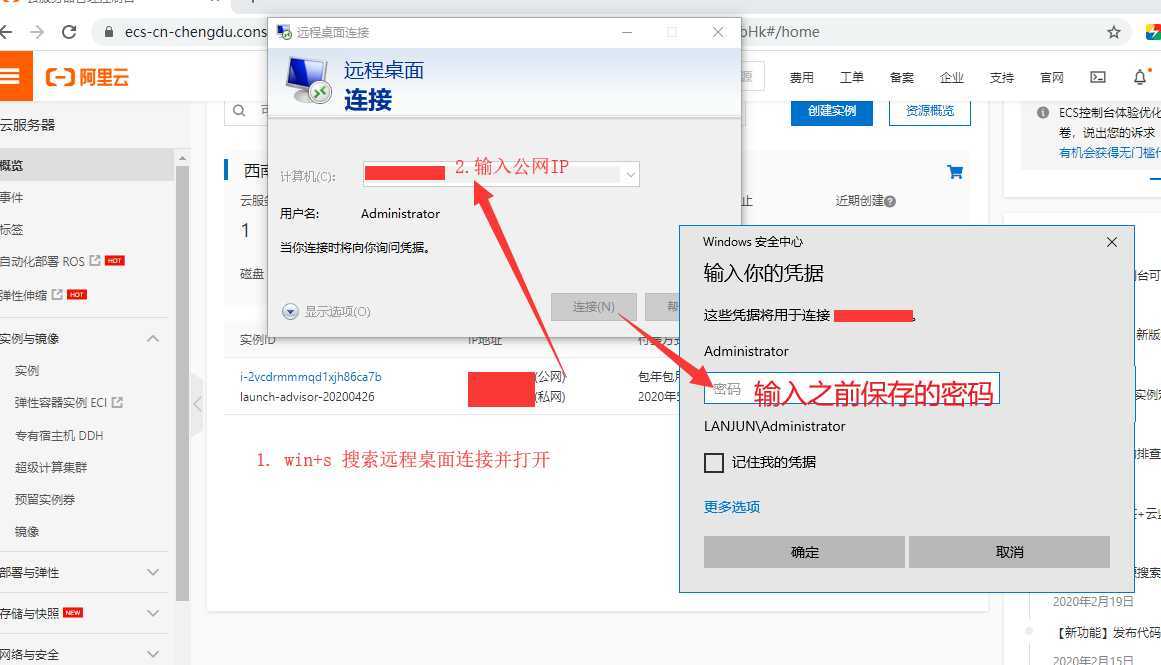The image size is (1161, 665).
Task: Open the Cloud Shell terminal icon
Action: click(1098, 77)
